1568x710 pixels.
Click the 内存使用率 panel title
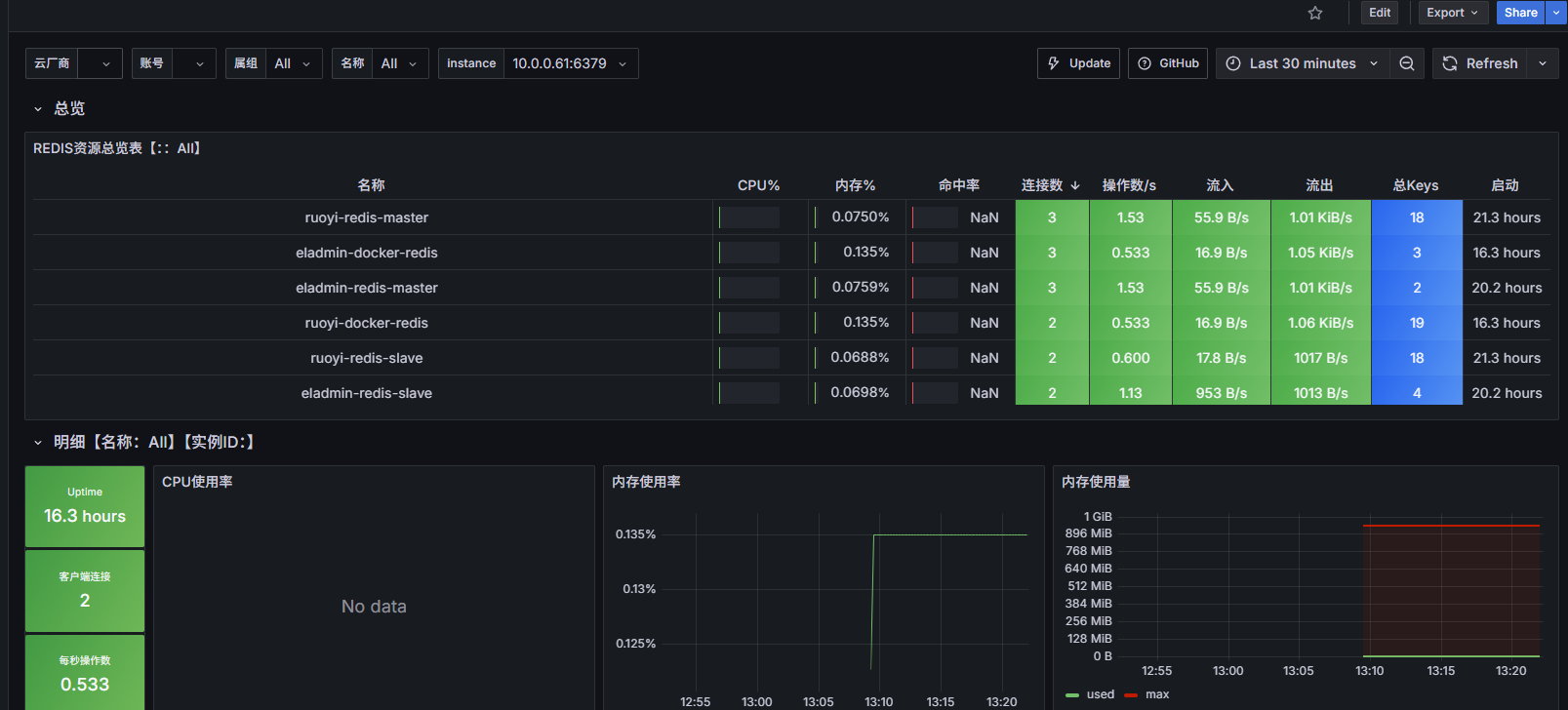pyautogui.click(x=646, y=482)
